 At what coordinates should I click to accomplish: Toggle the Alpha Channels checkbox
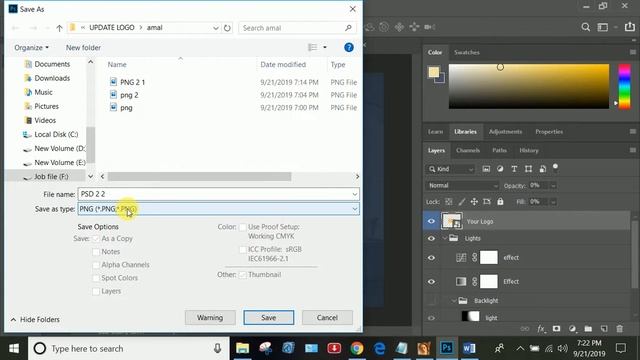tap(96, 265)
